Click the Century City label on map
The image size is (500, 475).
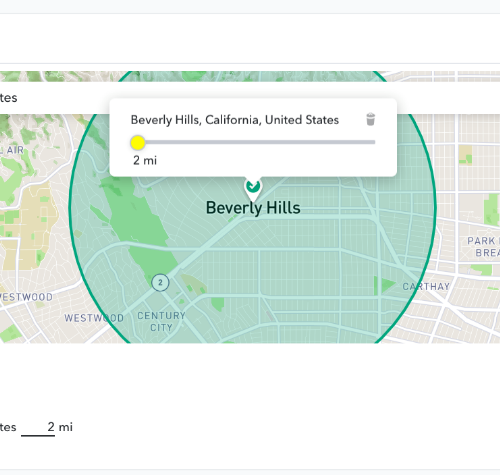[161, 321]
